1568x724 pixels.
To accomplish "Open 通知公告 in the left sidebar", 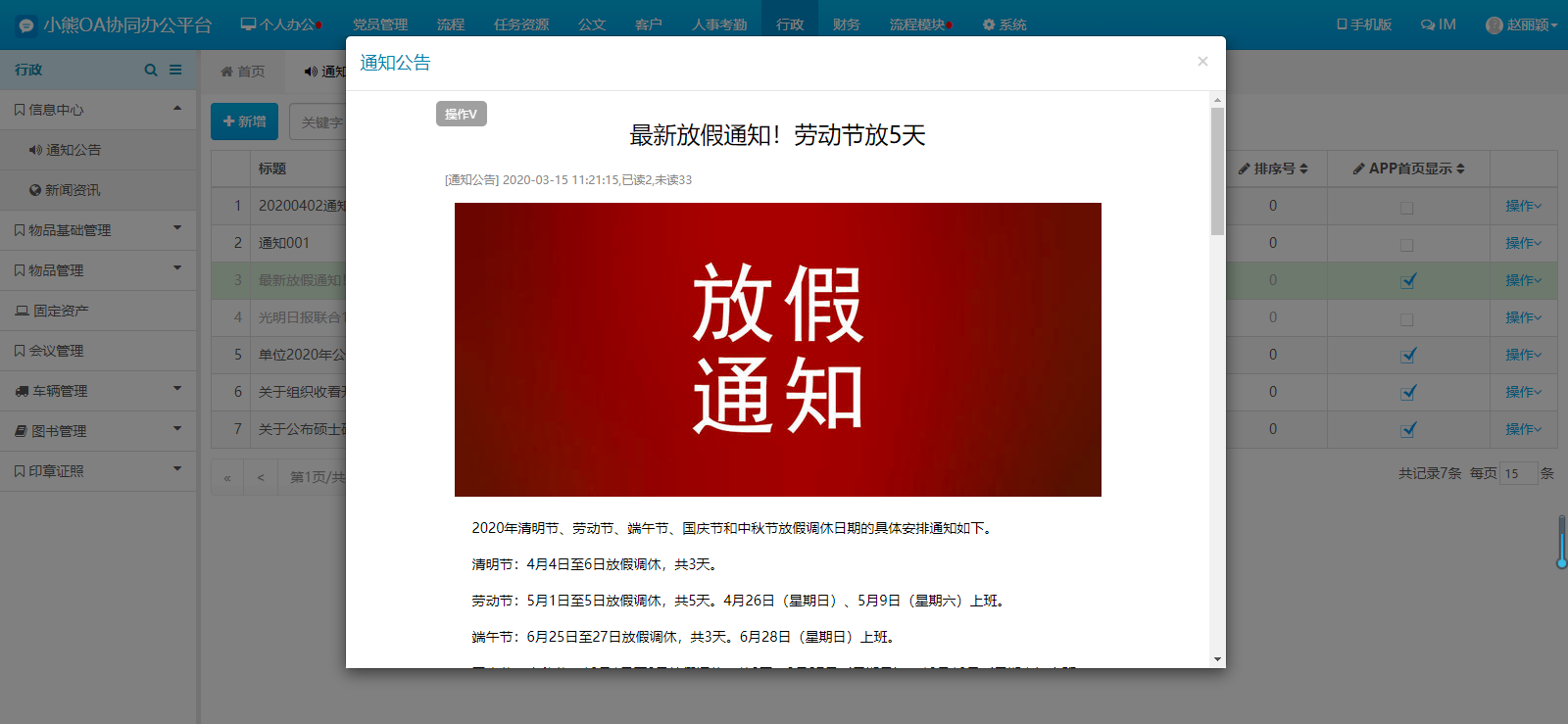I will (x=98, y=150).
